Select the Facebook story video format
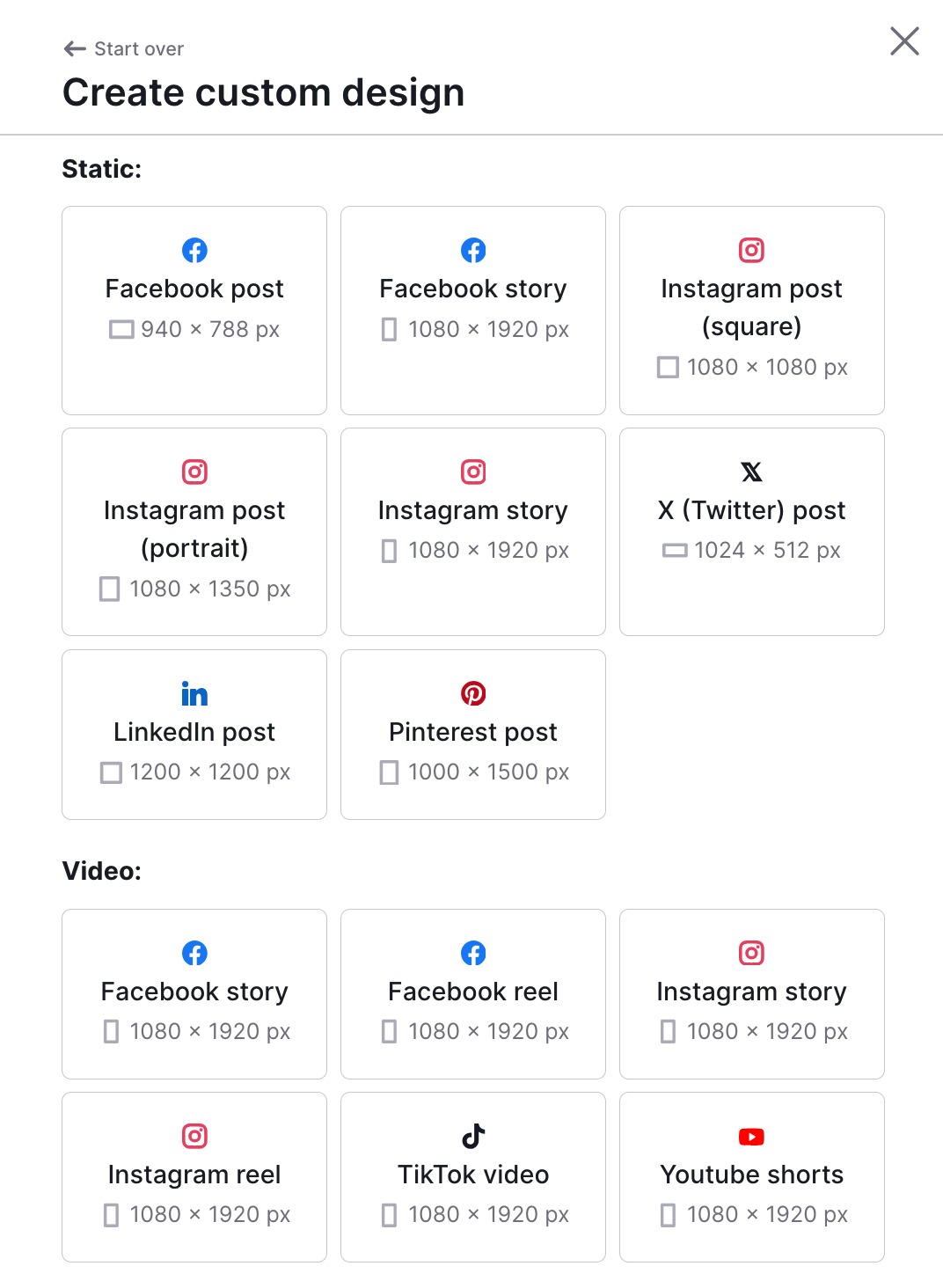 [194, 994]
